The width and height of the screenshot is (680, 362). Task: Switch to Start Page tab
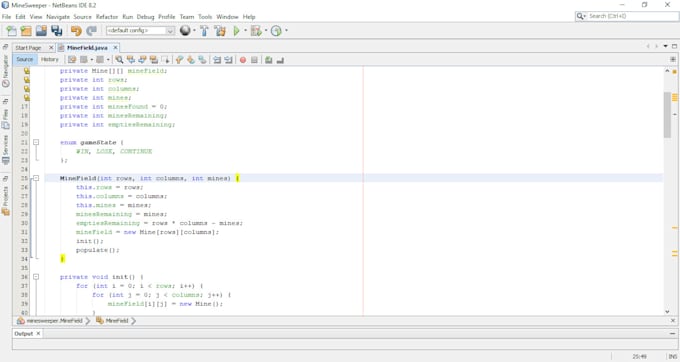pos(28,48)
